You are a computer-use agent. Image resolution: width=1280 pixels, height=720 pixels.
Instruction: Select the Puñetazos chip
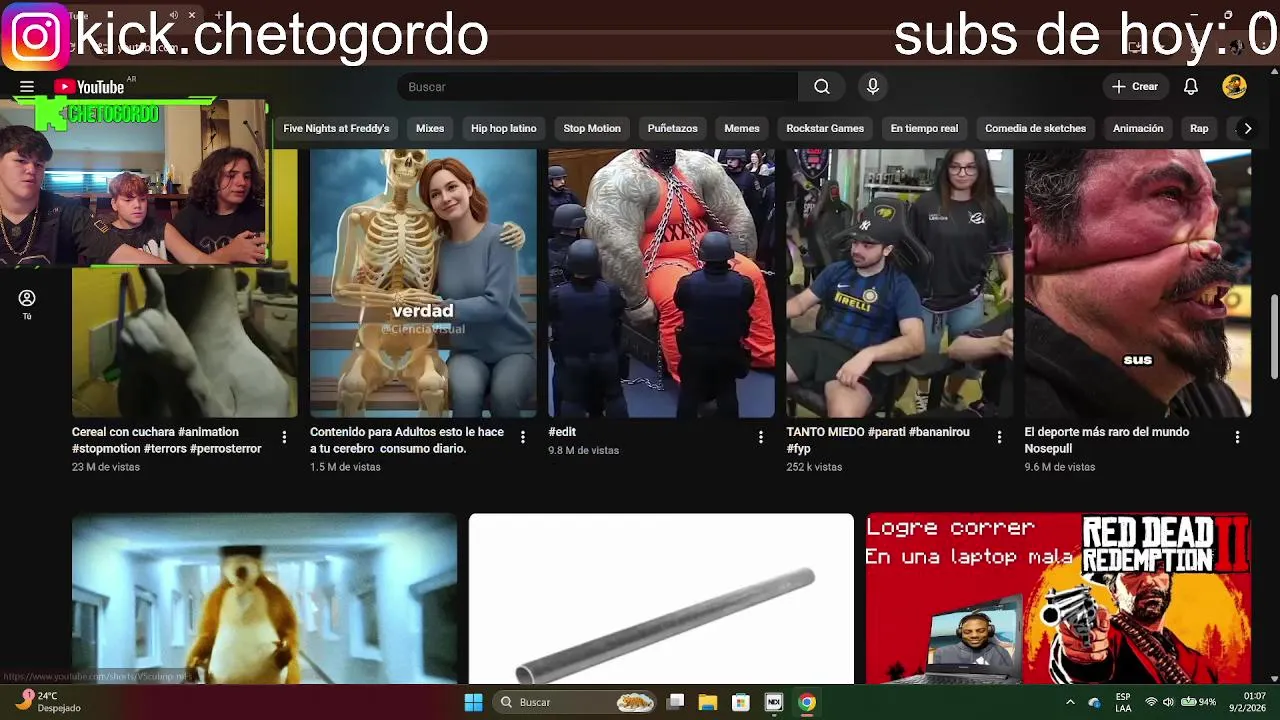point(672,128)
